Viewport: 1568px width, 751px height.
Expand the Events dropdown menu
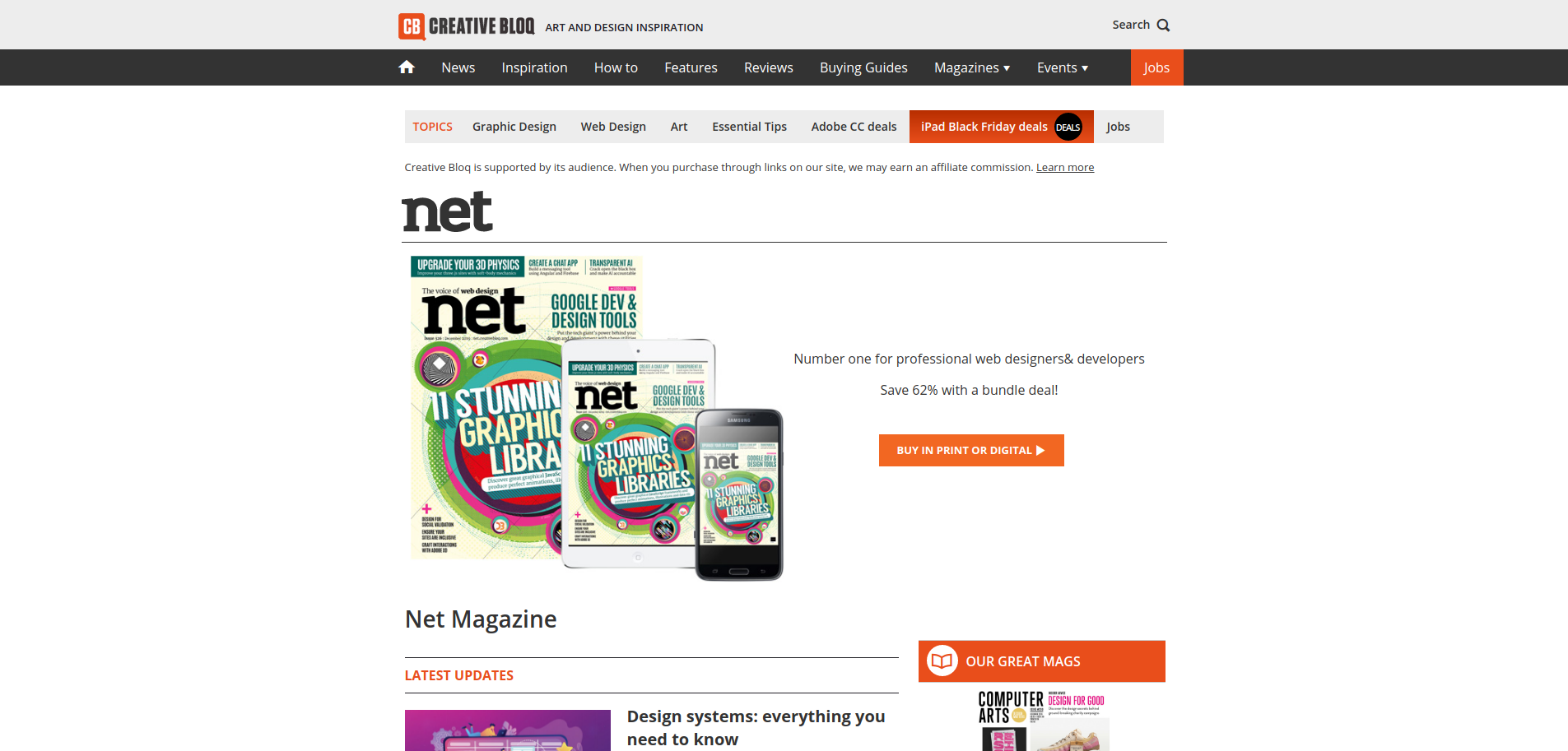pyautogui.click(x=1063, y=67)
